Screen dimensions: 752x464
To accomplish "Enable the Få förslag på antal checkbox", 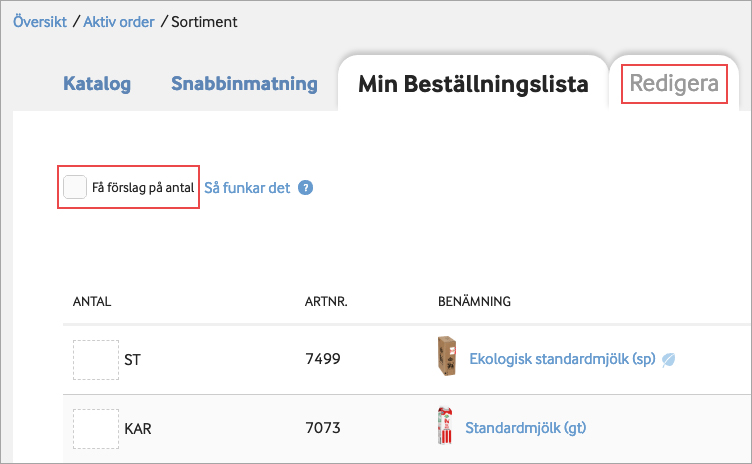I will [x=75, y=187].
